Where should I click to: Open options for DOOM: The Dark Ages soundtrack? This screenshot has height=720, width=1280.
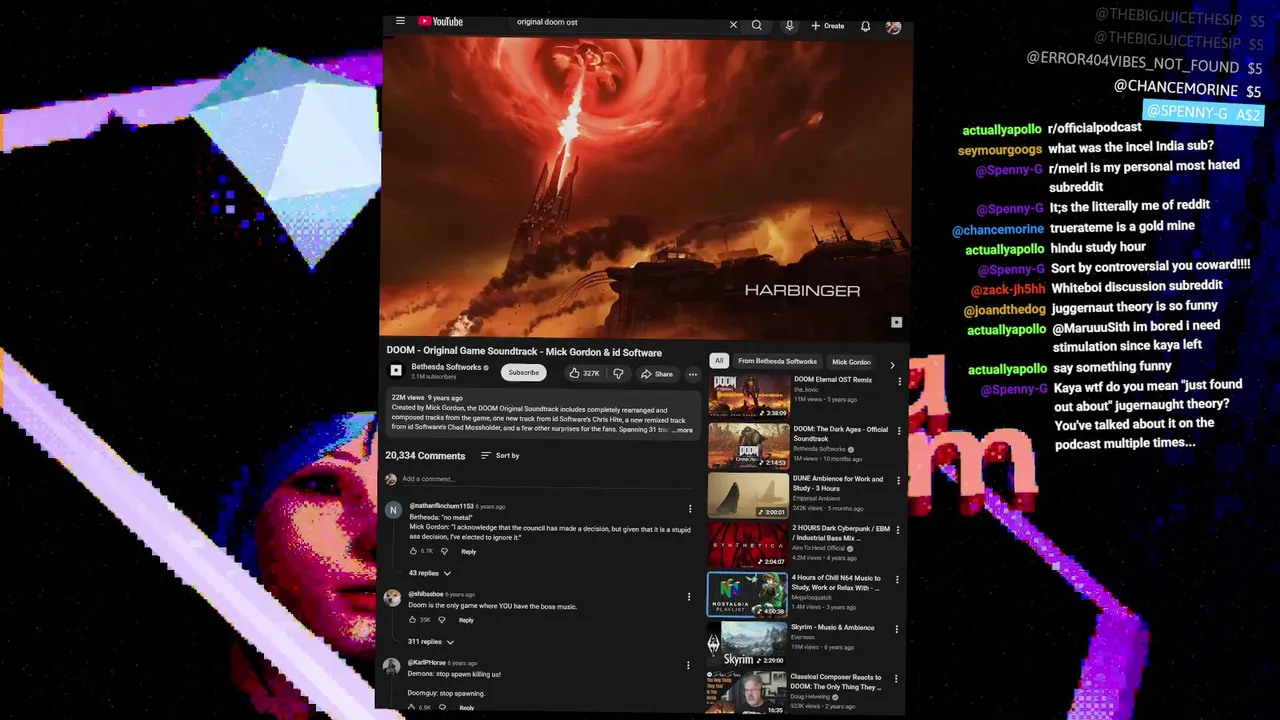[x=898, y=431]
